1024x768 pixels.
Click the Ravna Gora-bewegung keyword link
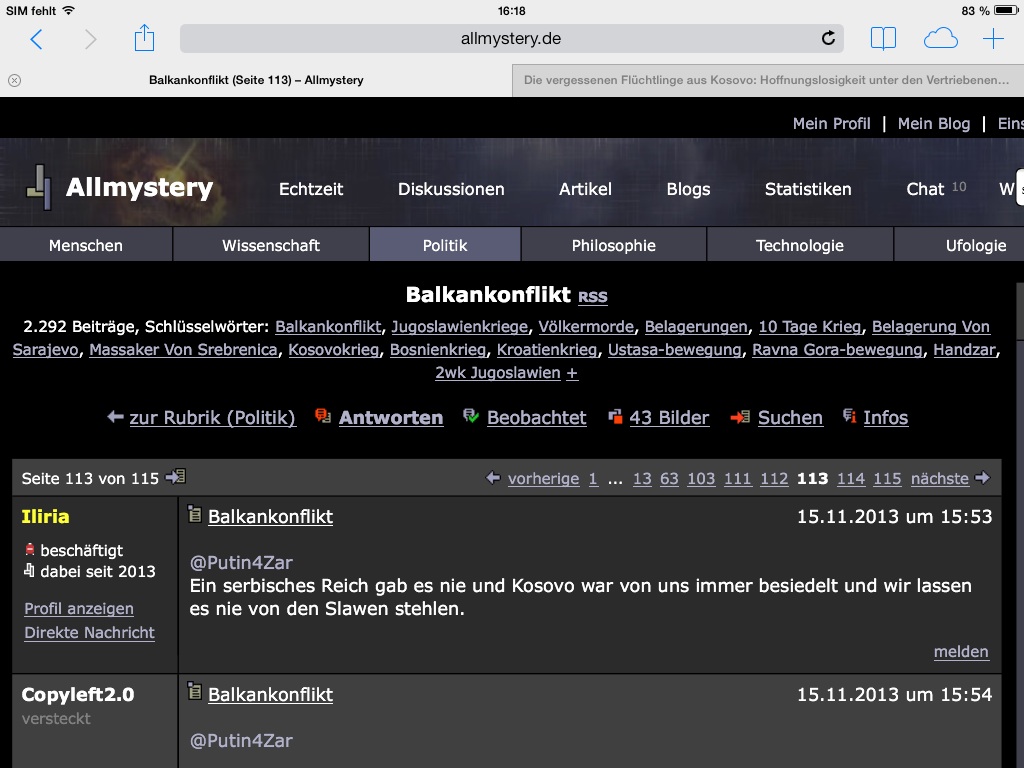pyautogui.click(x=837, y=349)
